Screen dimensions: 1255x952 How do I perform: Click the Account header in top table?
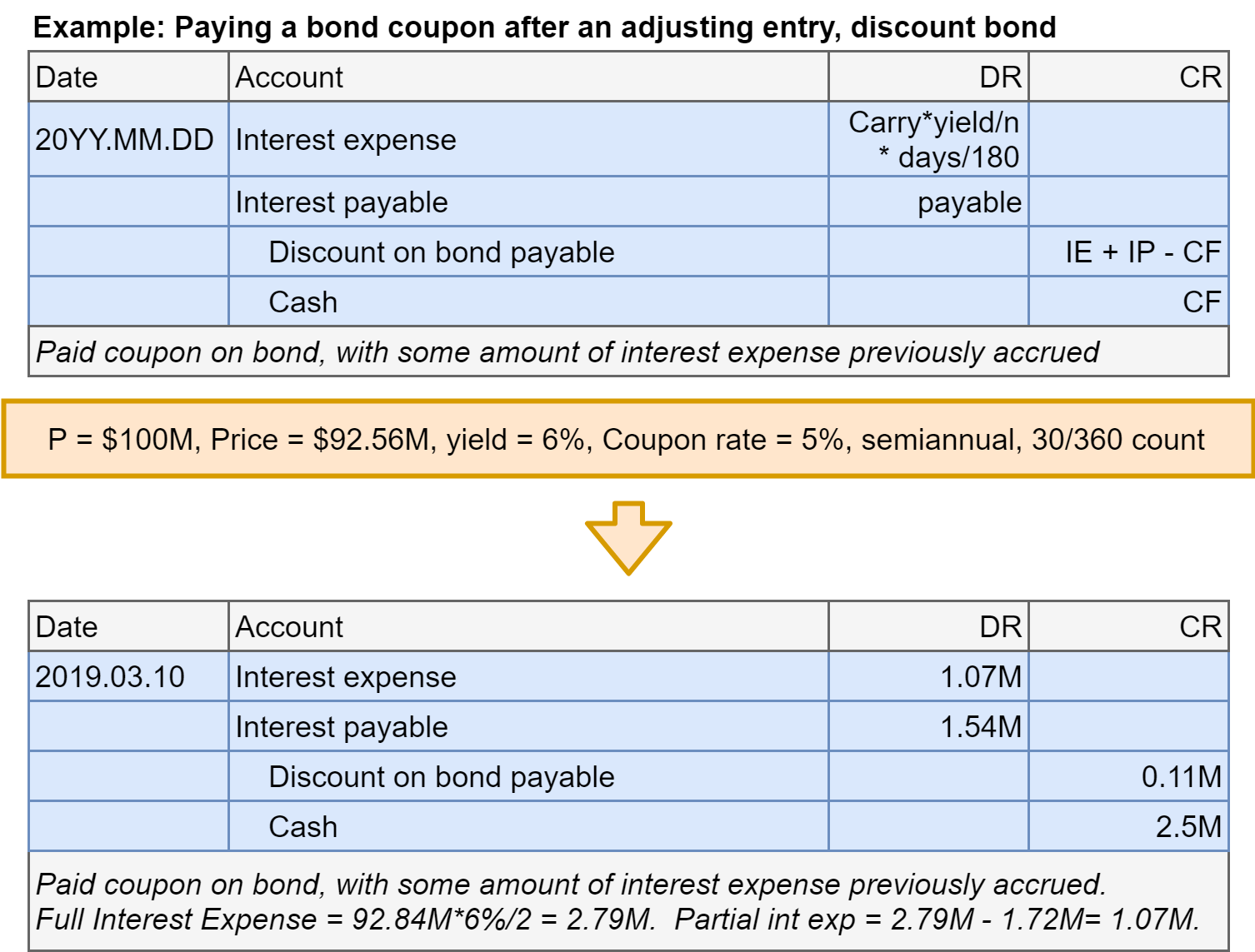coord(289,77)
